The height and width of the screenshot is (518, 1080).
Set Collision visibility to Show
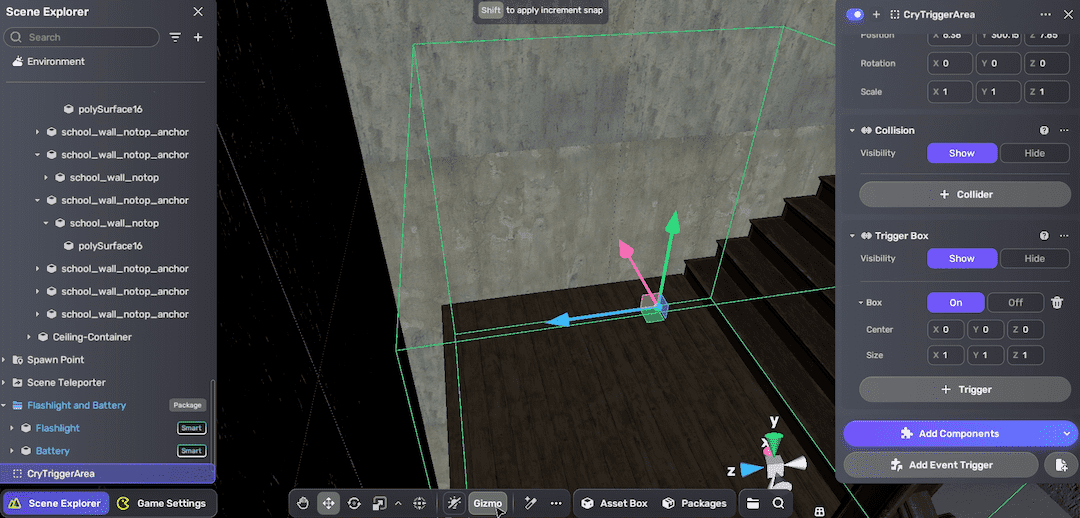[962, 153]
